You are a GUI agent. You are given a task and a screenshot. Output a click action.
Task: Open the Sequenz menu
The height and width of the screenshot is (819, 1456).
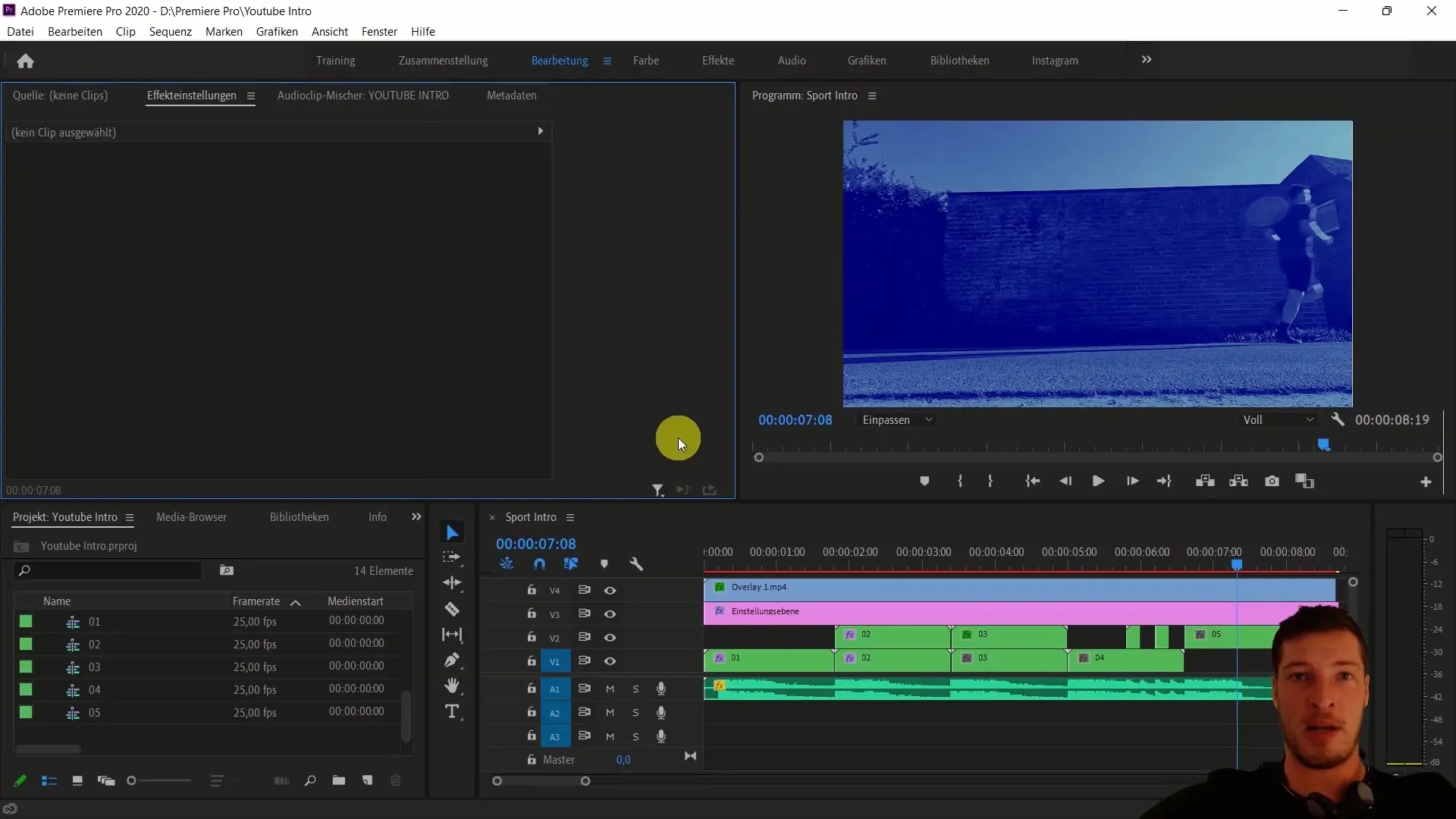170,31
